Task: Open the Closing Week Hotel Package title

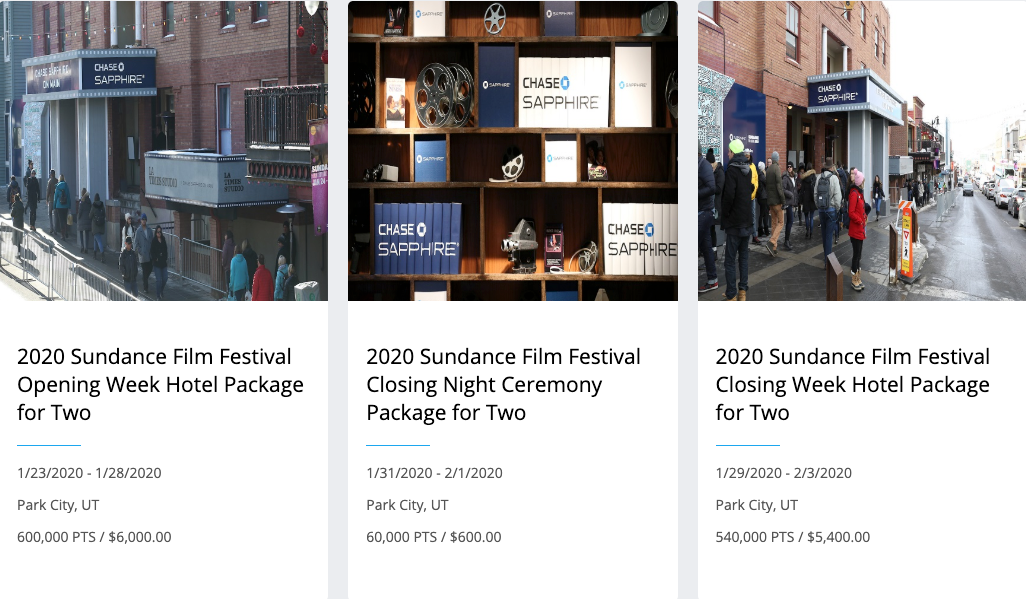Action: (852, 384)
